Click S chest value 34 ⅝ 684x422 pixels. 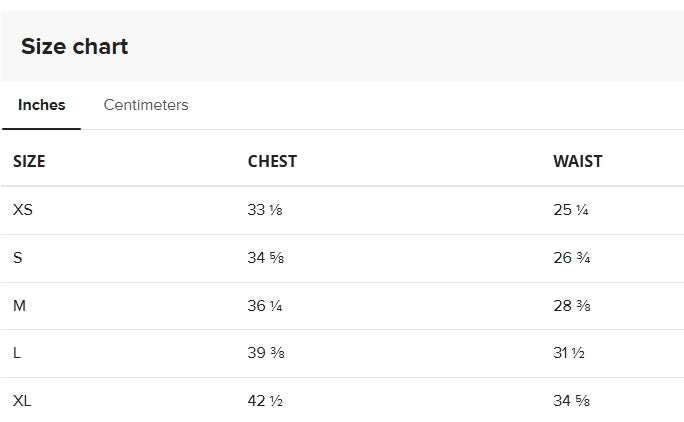tap(266, 258)
